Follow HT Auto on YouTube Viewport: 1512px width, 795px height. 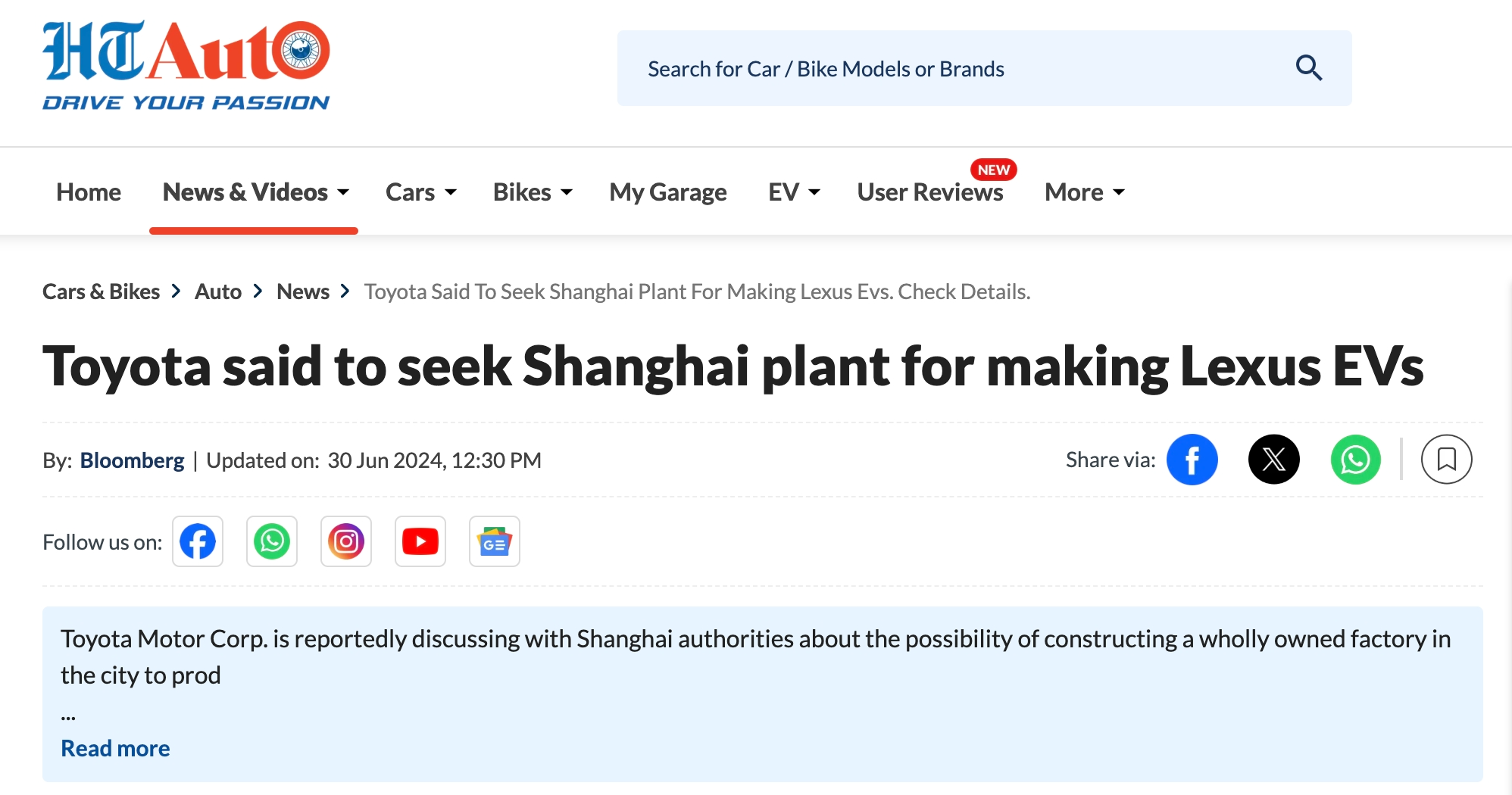coord(420,541)
